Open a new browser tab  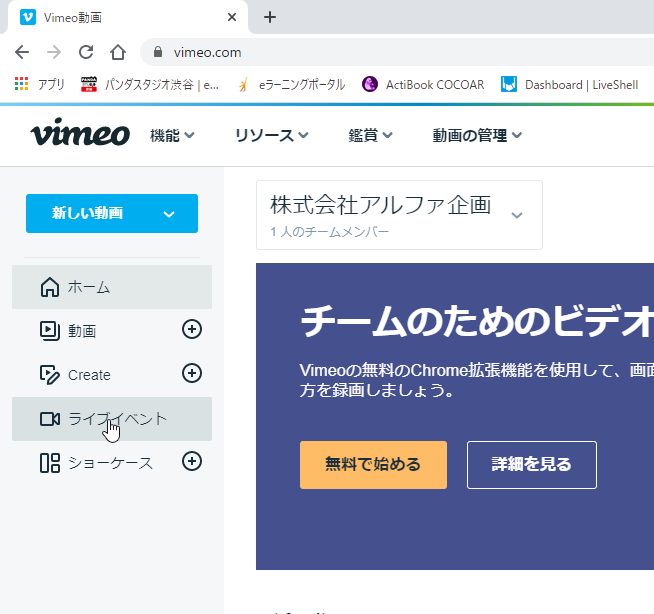pos(270,17)
